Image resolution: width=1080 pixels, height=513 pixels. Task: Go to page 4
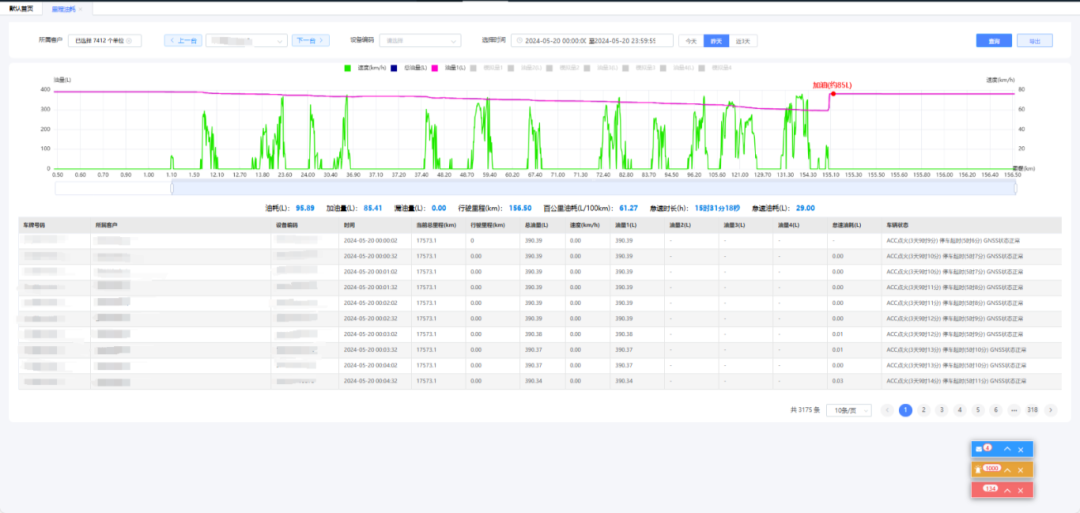[959, 410]
